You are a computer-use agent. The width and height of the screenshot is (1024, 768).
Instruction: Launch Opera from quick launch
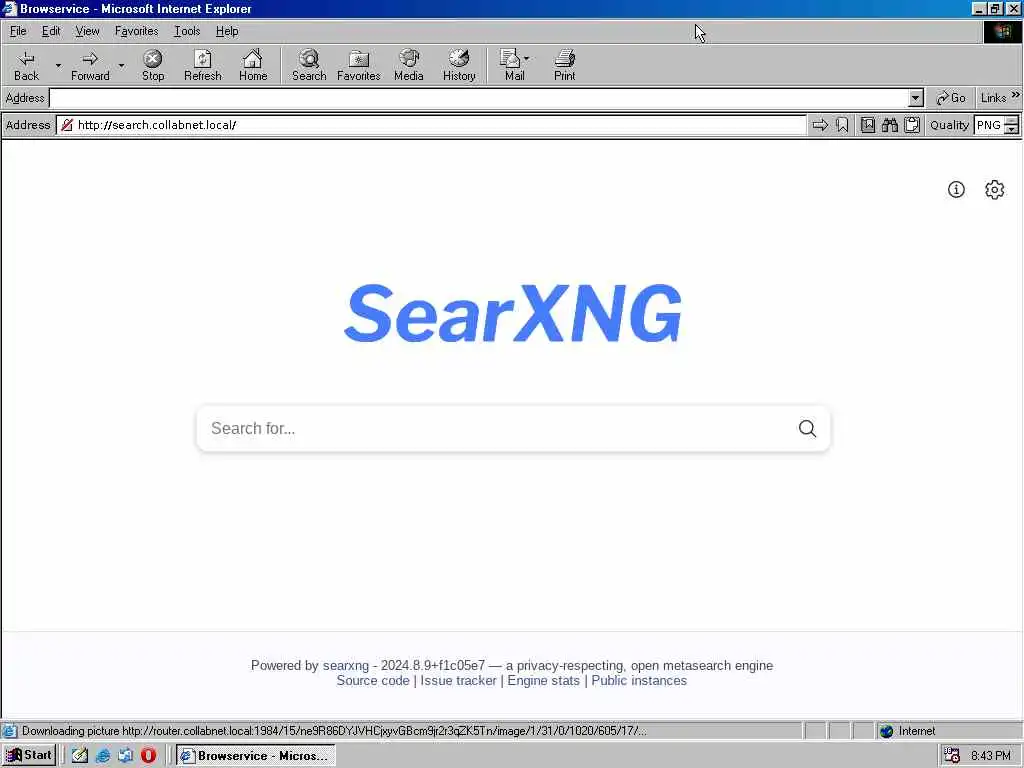tap(148, 756)
